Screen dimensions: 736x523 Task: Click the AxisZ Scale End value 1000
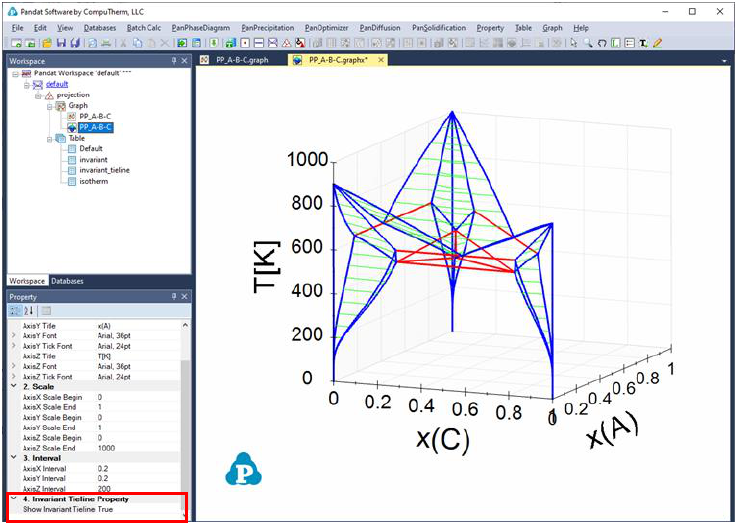[x=106, y=448]
